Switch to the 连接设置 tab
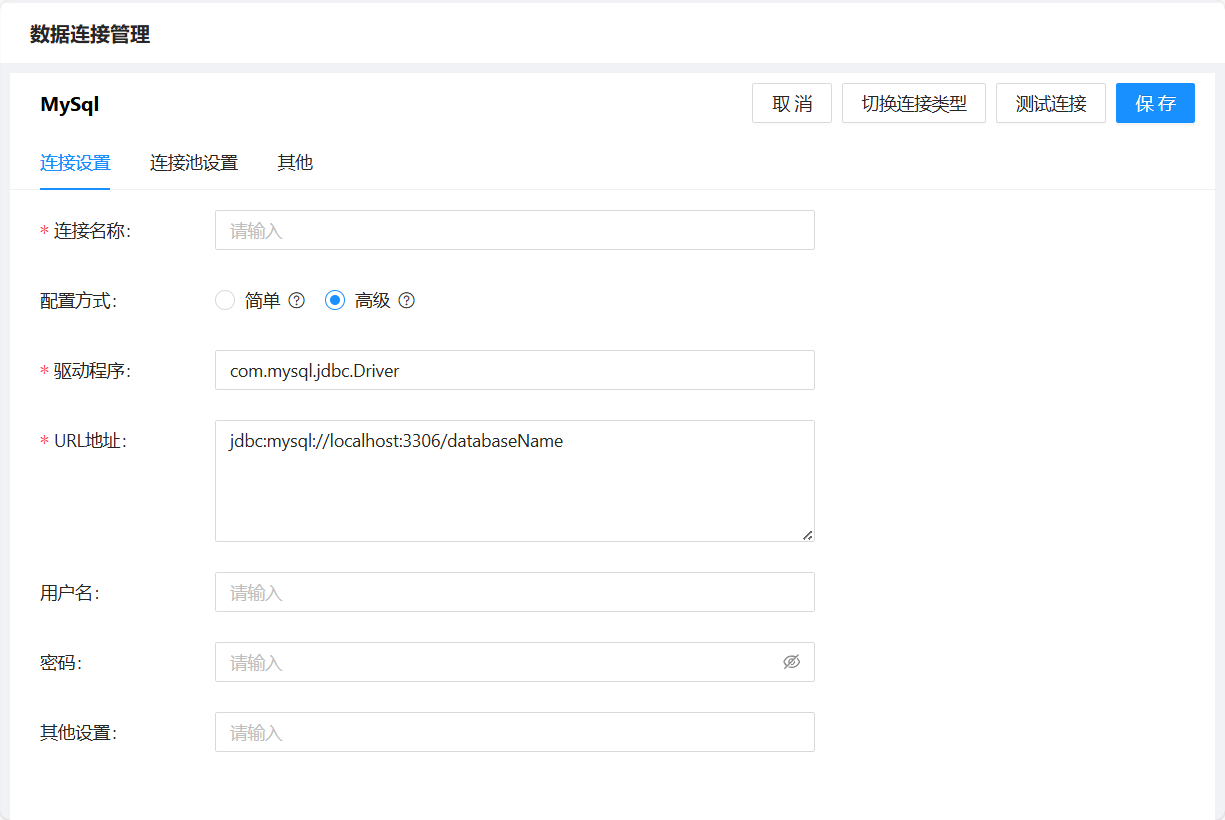The width and height of the screenshot is (1225, 820). (x=75, y=163)
